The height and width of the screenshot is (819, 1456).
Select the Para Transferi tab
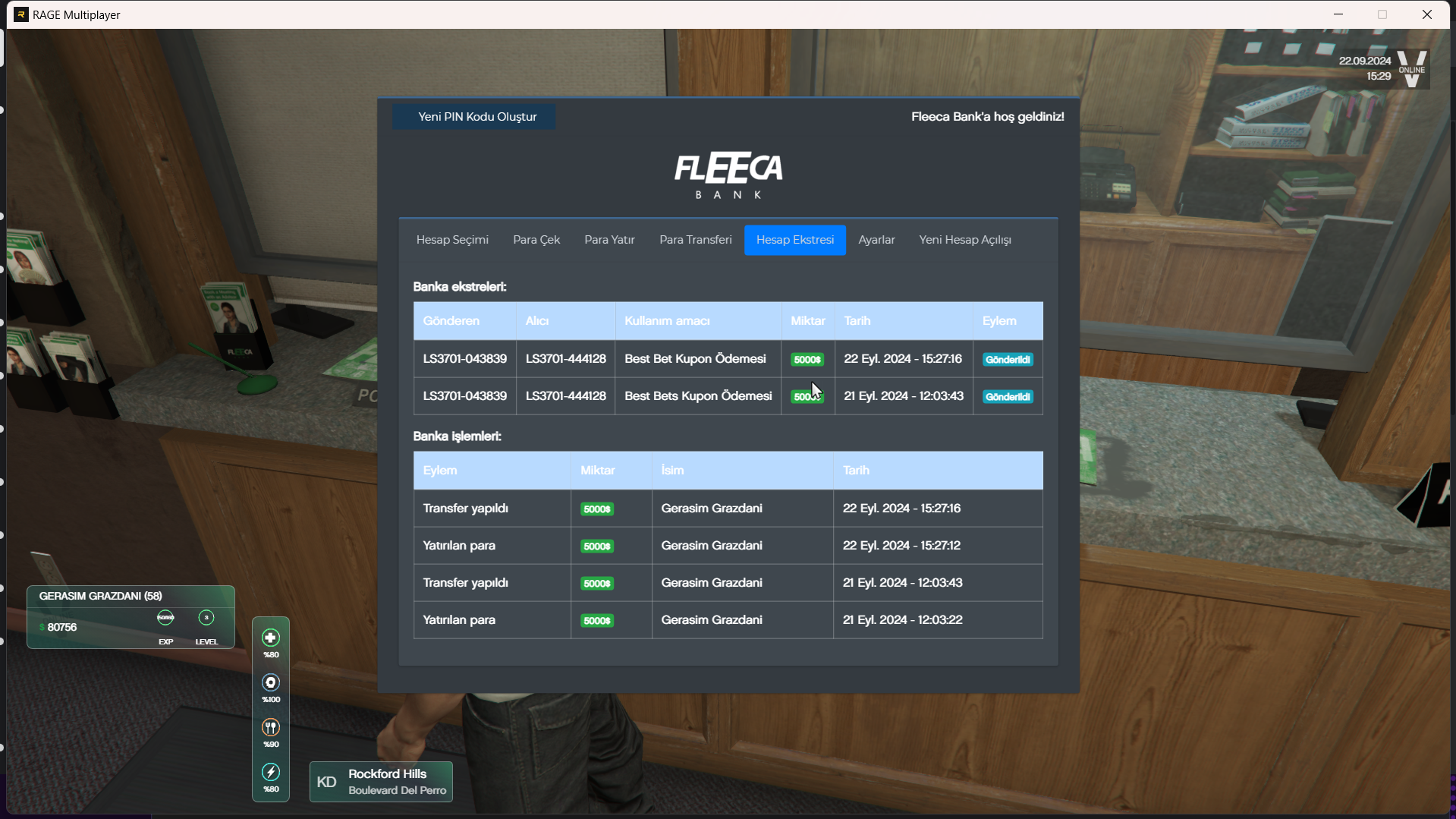tap(695, 240)
